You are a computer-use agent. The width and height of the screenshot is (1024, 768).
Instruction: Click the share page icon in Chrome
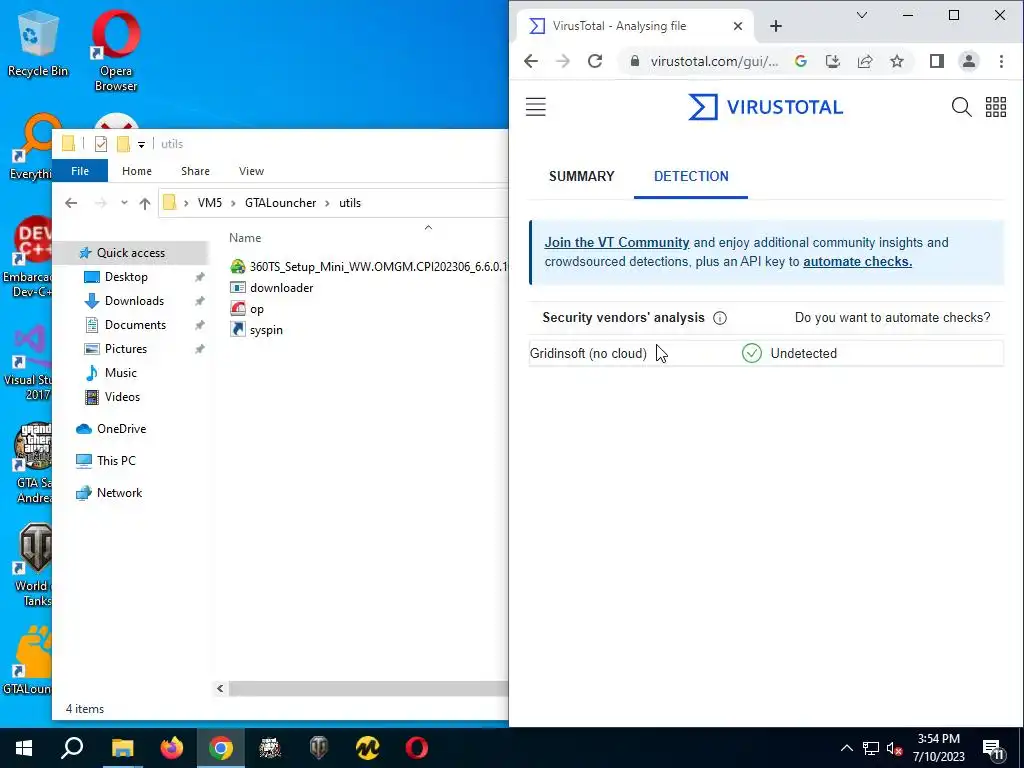pos(865,61)
